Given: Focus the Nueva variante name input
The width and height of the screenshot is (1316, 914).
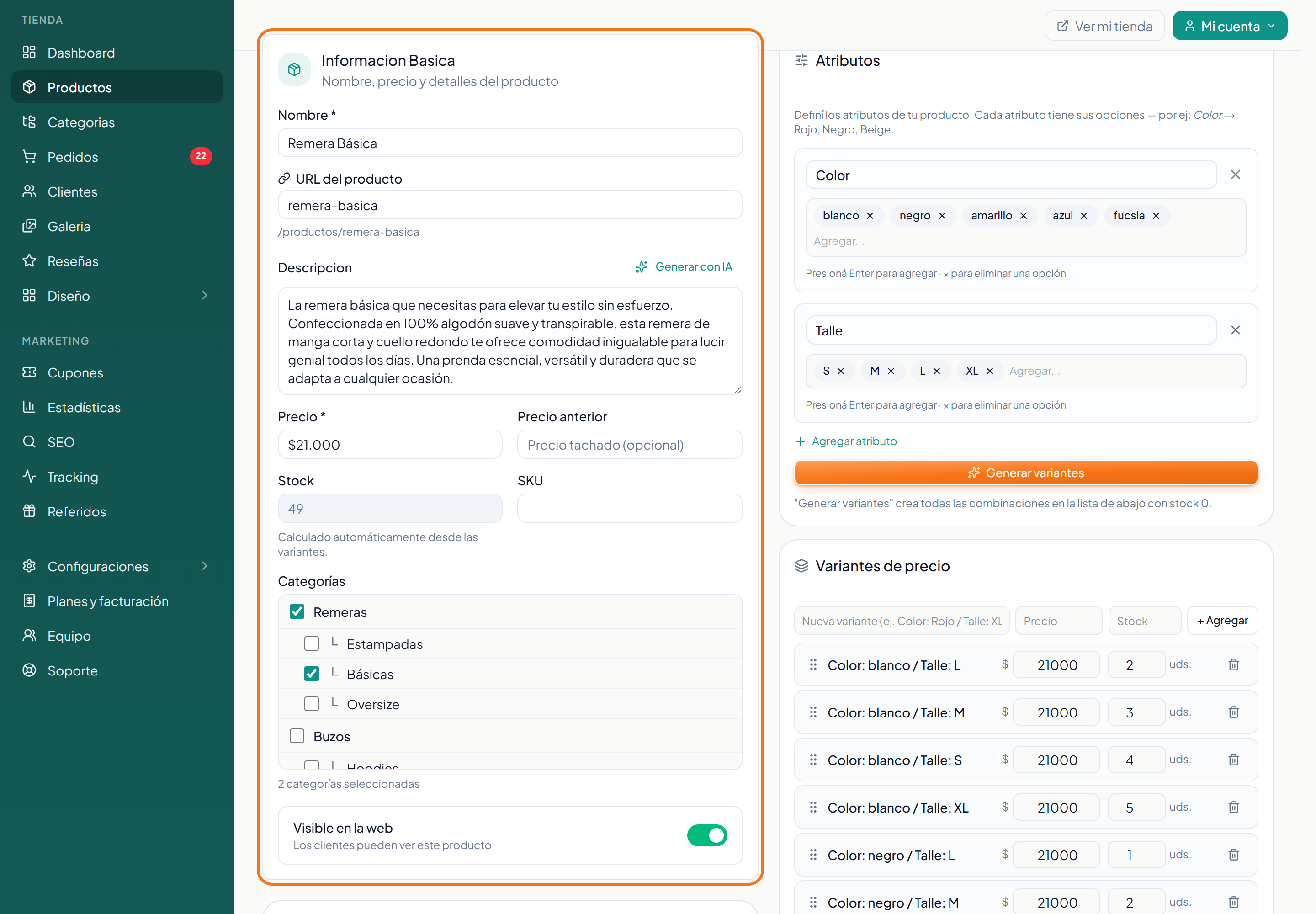Looking at the screenshot, I should 902,621.
